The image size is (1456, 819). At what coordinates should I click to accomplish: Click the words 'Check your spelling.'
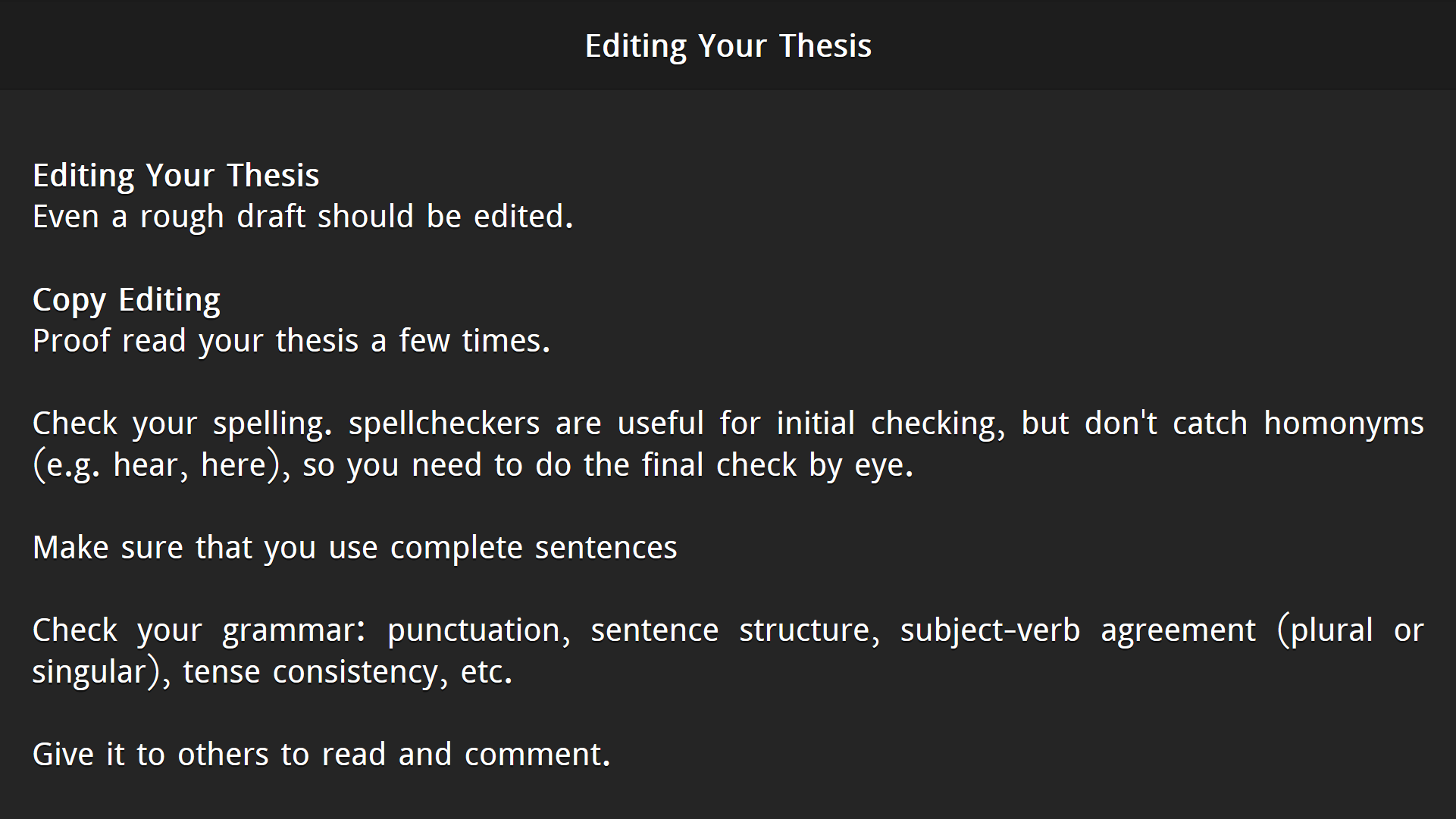tap(183, 424)
